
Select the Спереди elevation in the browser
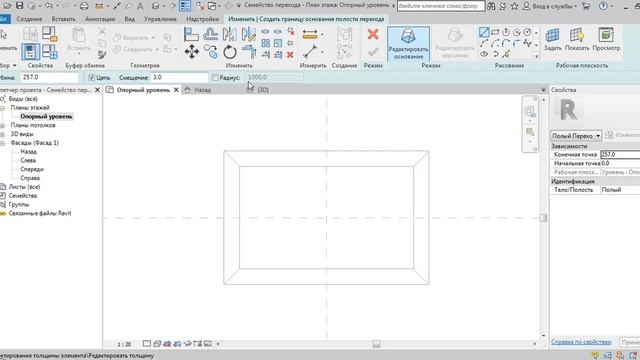[32, 169]
